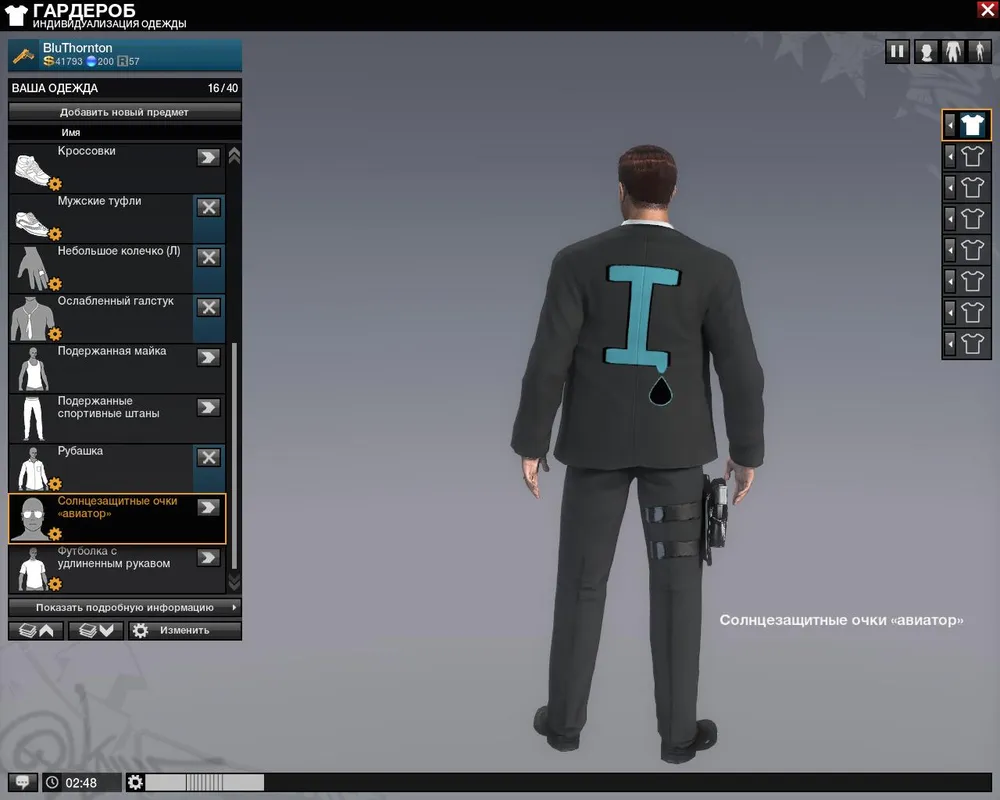Jump clothing list down with double chevron
1000x800 pixels.
coord(234,581)
